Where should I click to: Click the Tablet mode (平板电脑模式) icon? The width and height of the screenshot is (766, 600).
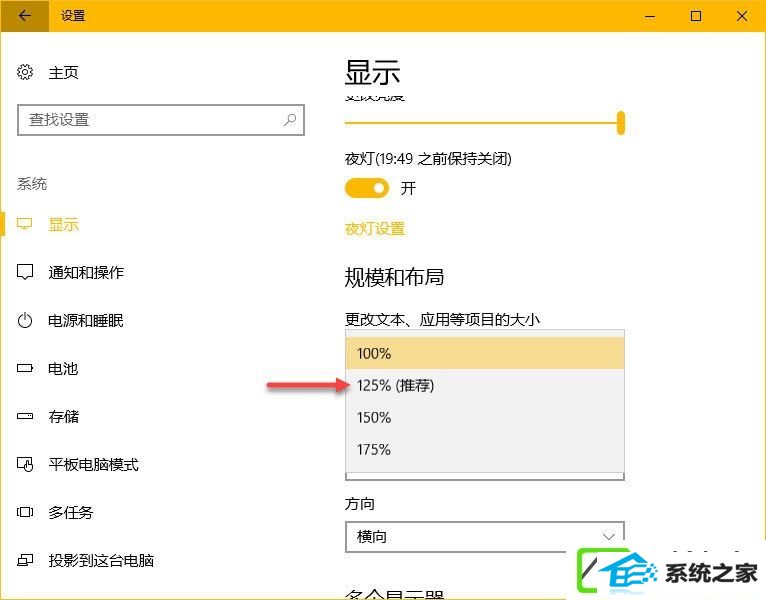[25, 464]
